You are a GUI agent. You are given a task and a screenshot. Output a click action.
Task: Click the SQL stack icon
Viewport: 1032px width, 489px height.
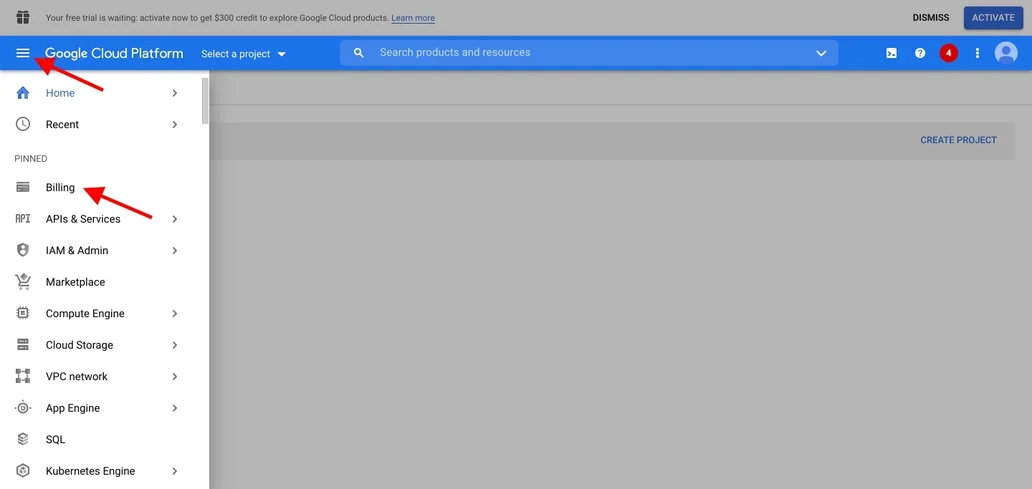(23, 439)
